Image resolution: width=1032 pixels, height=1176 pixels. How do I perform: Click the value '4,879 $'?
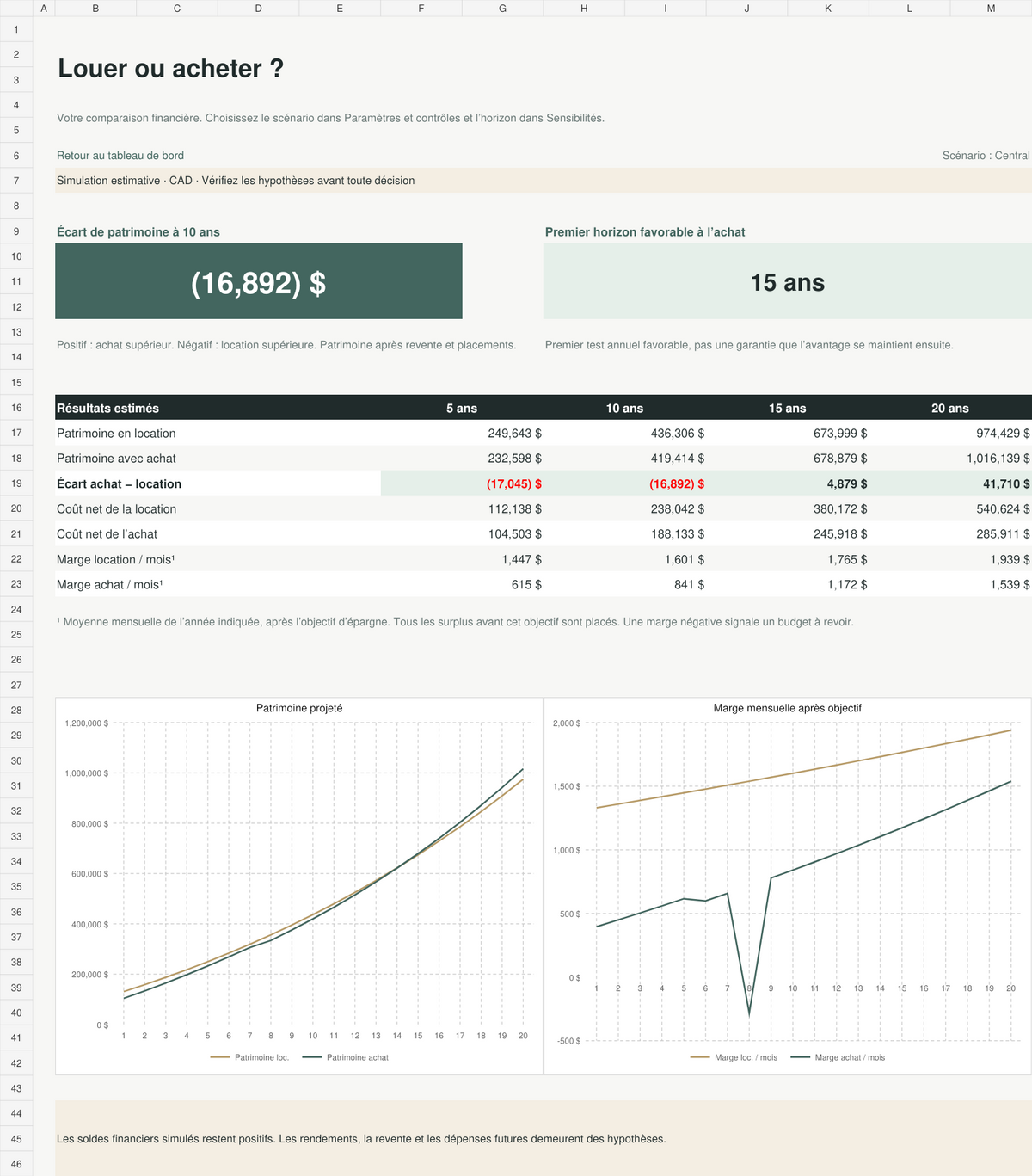click(x=847, y=484)
